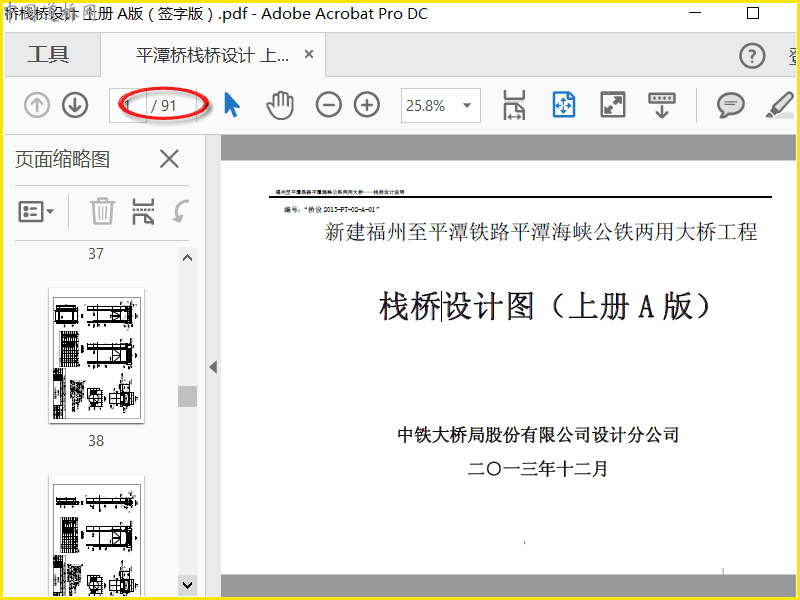Select the highlight text pen tool
This screenshot has width=800, height=600.
780,105
